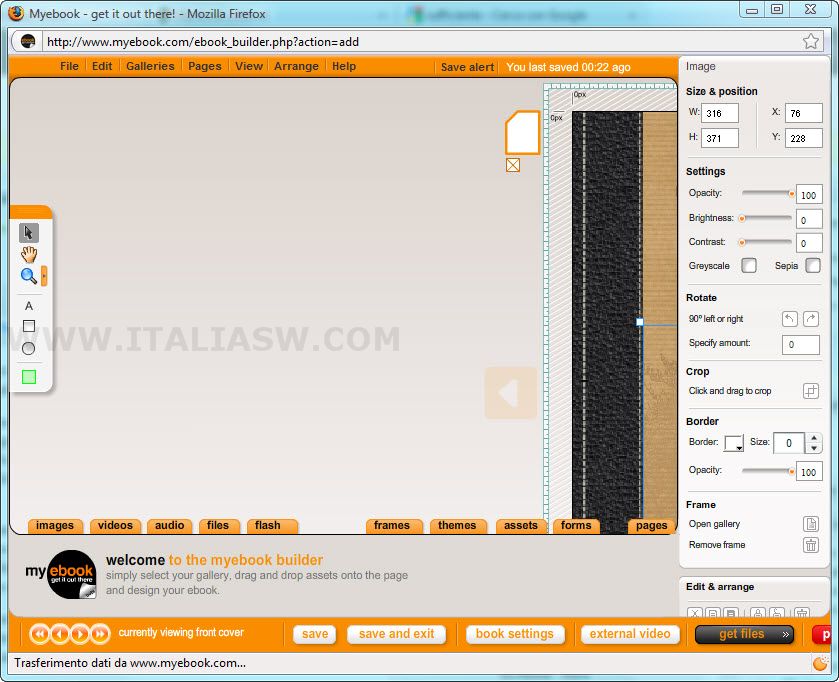Switch to the themes tab

[x=457, y=526]
